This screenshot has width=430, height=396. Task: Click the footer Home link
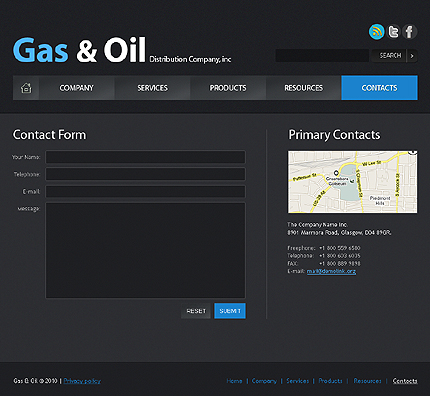pos(234,381)
